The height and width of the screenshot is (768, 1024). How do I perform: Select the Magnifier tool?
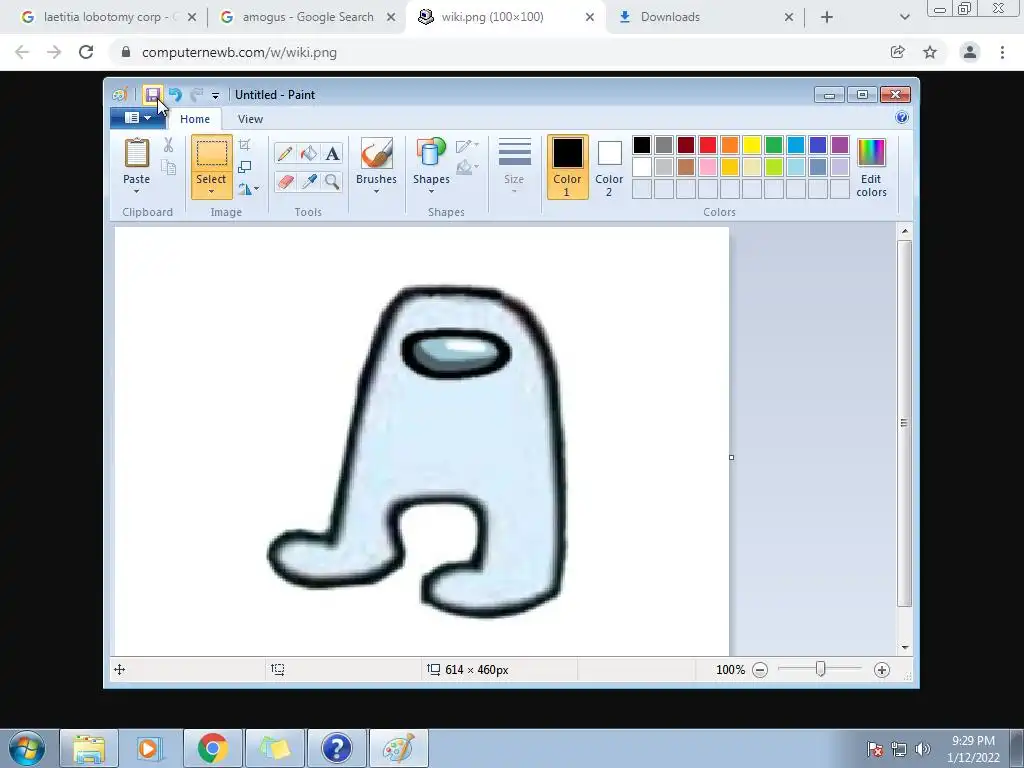[x=332, y=181]
